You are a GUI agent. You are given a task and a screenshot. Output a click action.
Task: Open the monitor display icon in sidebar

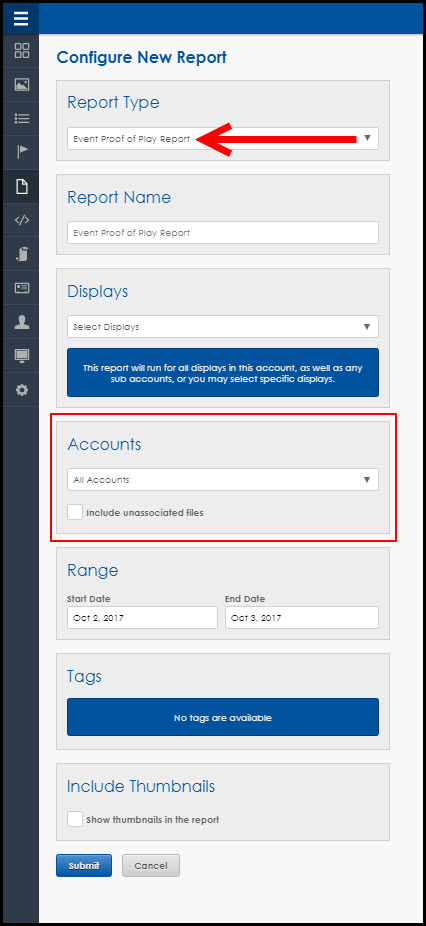pos(22,356)
